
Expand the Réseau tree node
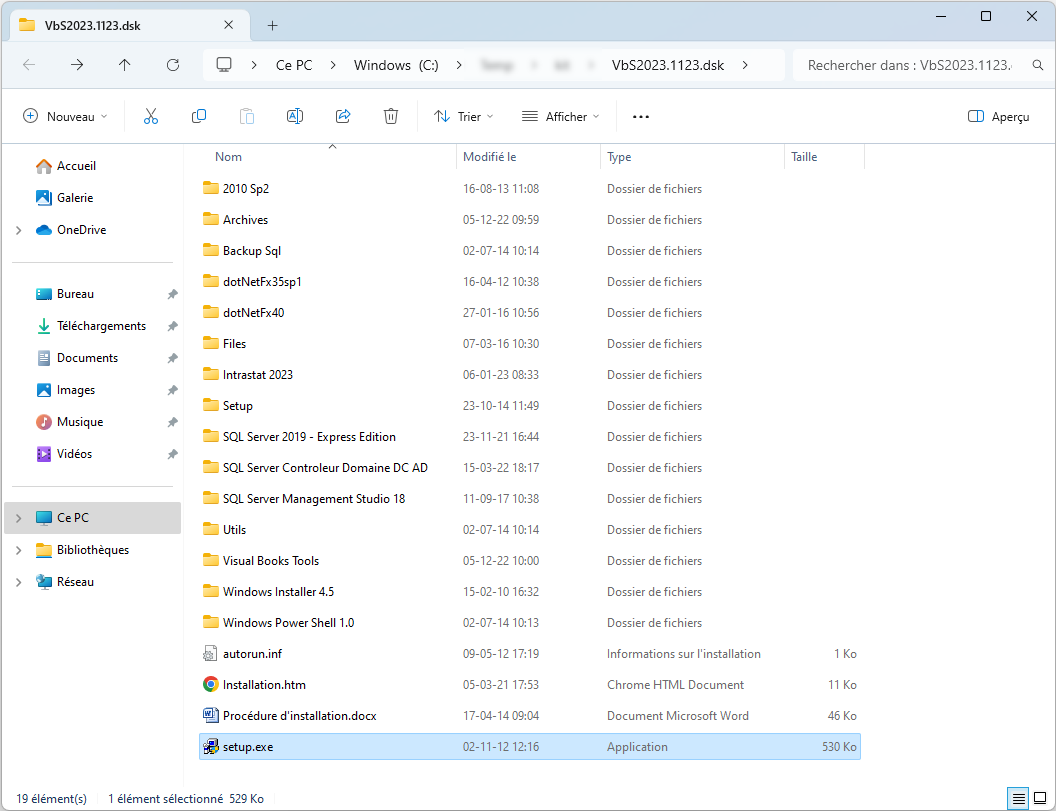coord(19,582)
